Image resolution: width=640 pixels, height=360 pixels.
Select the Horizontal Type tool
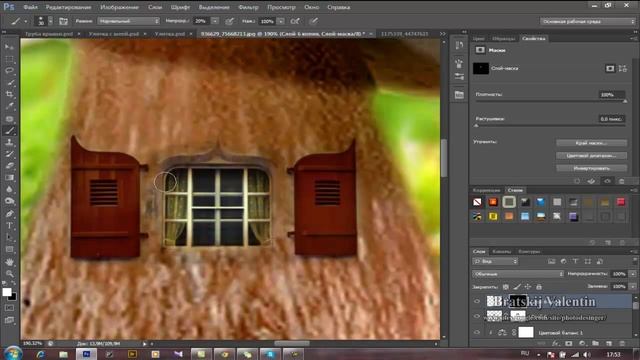click(x=9, y=225)
